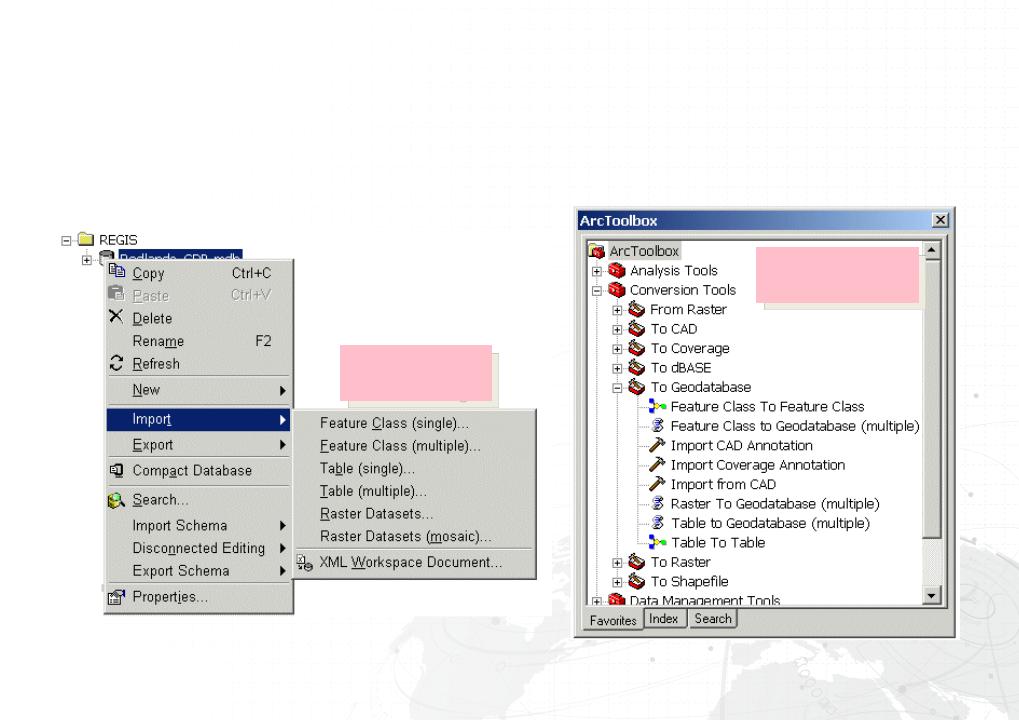Screen dimensions: 1019x720
Task: Expand the To Raster toolset
Action: point(617,563)
